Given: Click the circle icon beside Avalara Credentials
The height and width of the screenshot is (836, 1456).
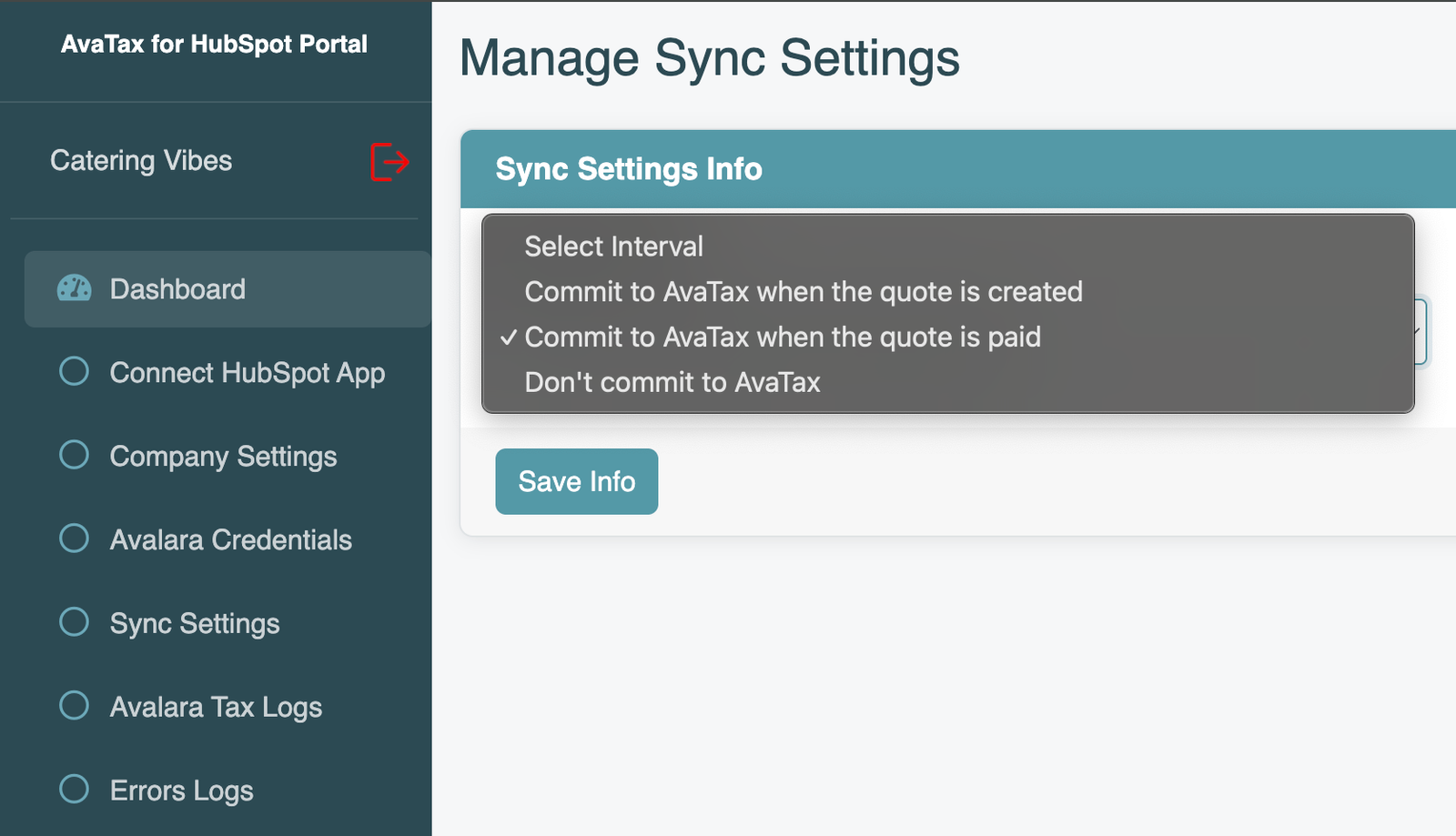Looking at the screenshot, I should (74, 539).
